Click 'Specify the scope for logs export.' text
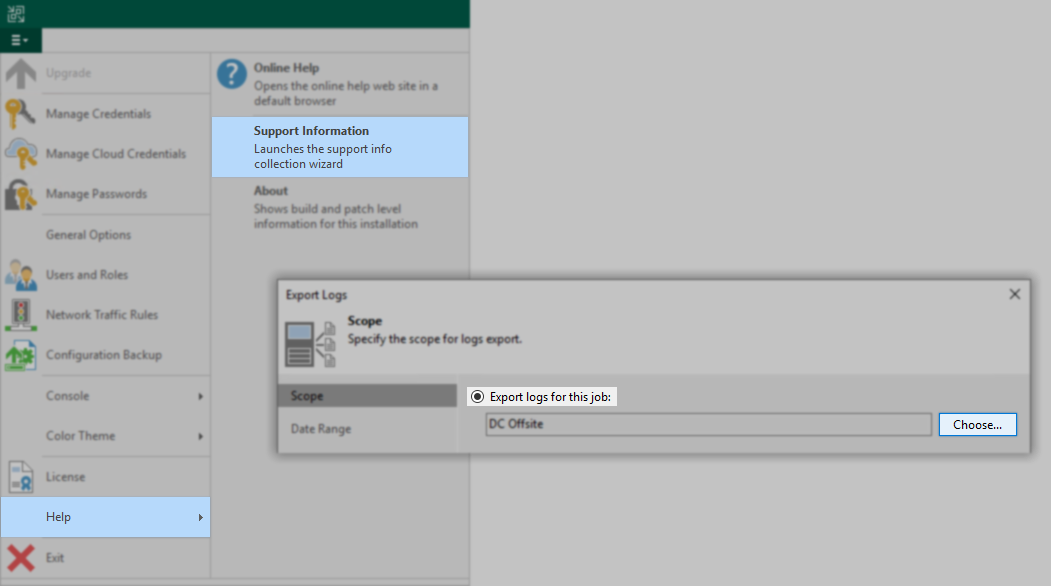 tap(434, 339)
